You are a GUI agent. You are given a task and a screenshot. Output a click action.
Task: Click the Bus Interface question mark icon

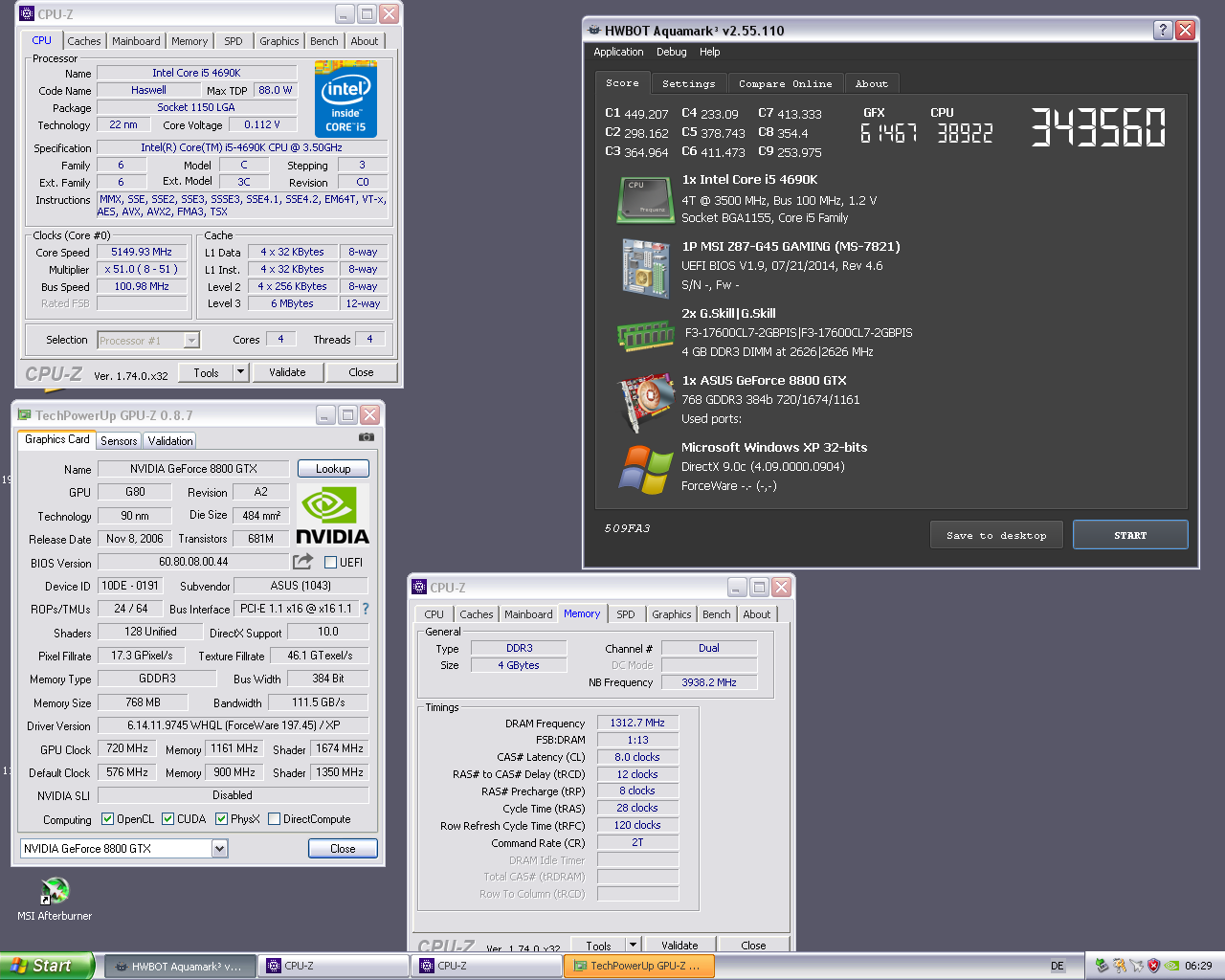pyautogui.click(x=365, y=609)
